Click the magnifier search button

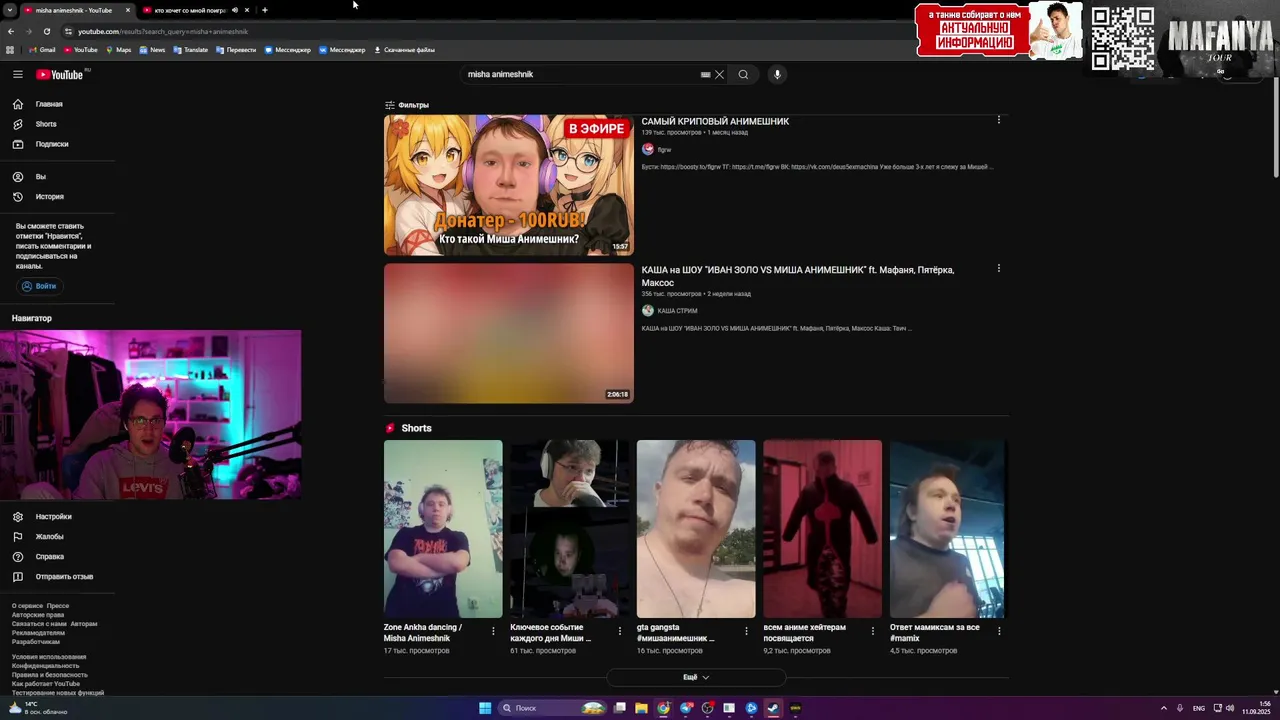[743, 74]
